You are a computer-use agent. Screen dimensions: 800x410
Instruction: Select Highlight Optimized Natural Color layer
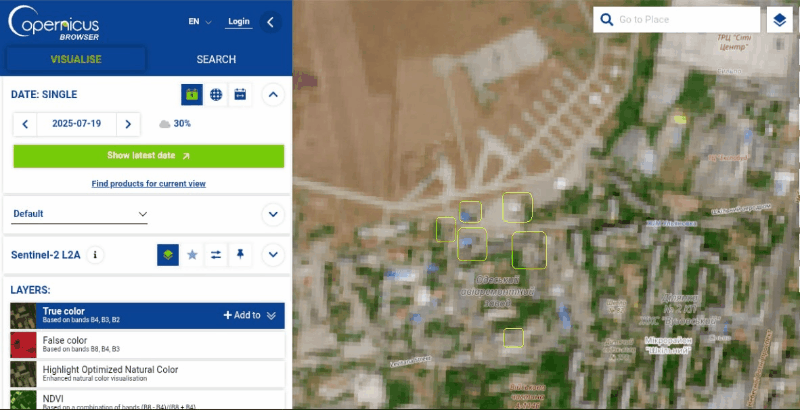click(147, 374)
